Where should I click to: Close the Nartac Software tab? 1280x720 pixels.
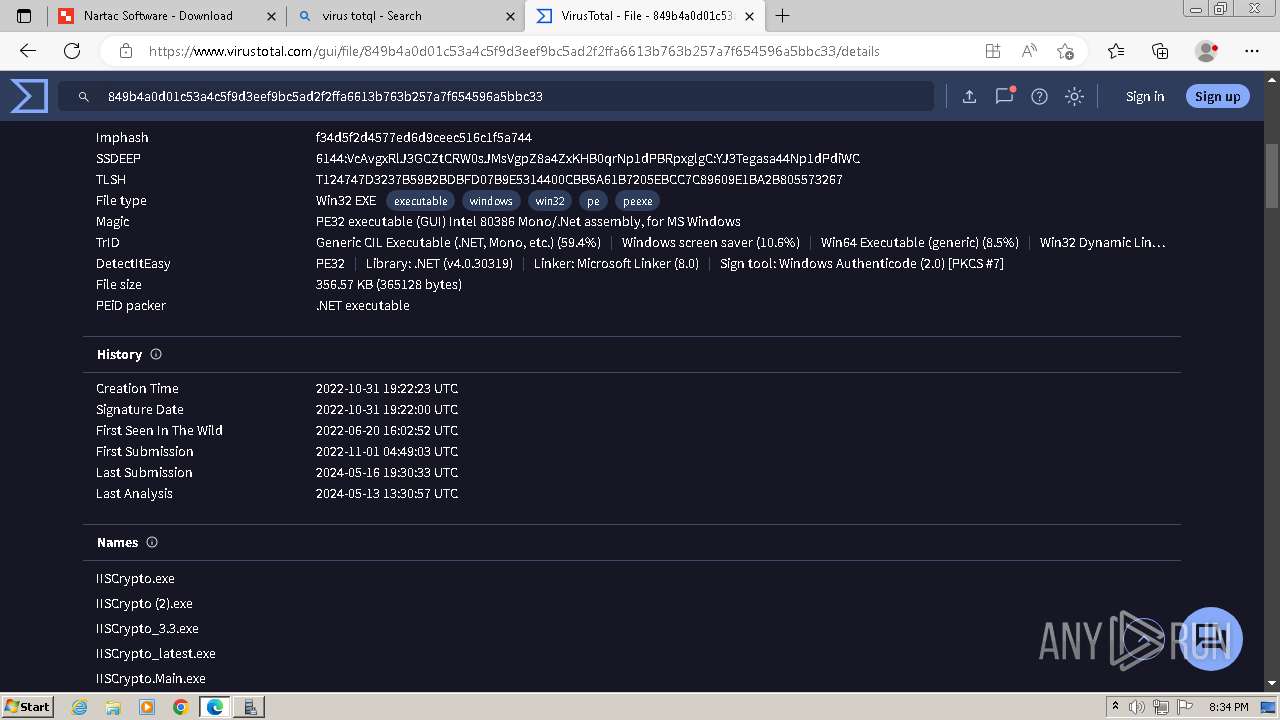(272, 16)
